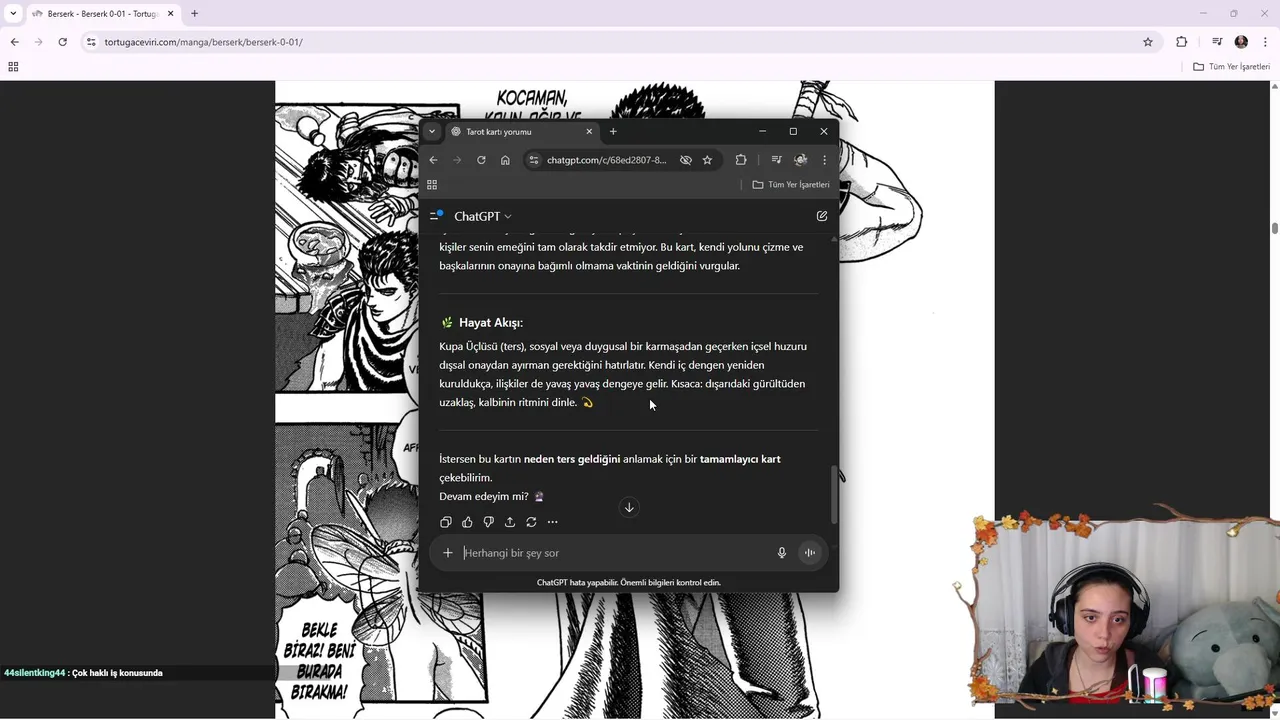Bookmark the Berserk page with the star
The height and width of the screenshot is (720, 1280).
coord(1148,42)
